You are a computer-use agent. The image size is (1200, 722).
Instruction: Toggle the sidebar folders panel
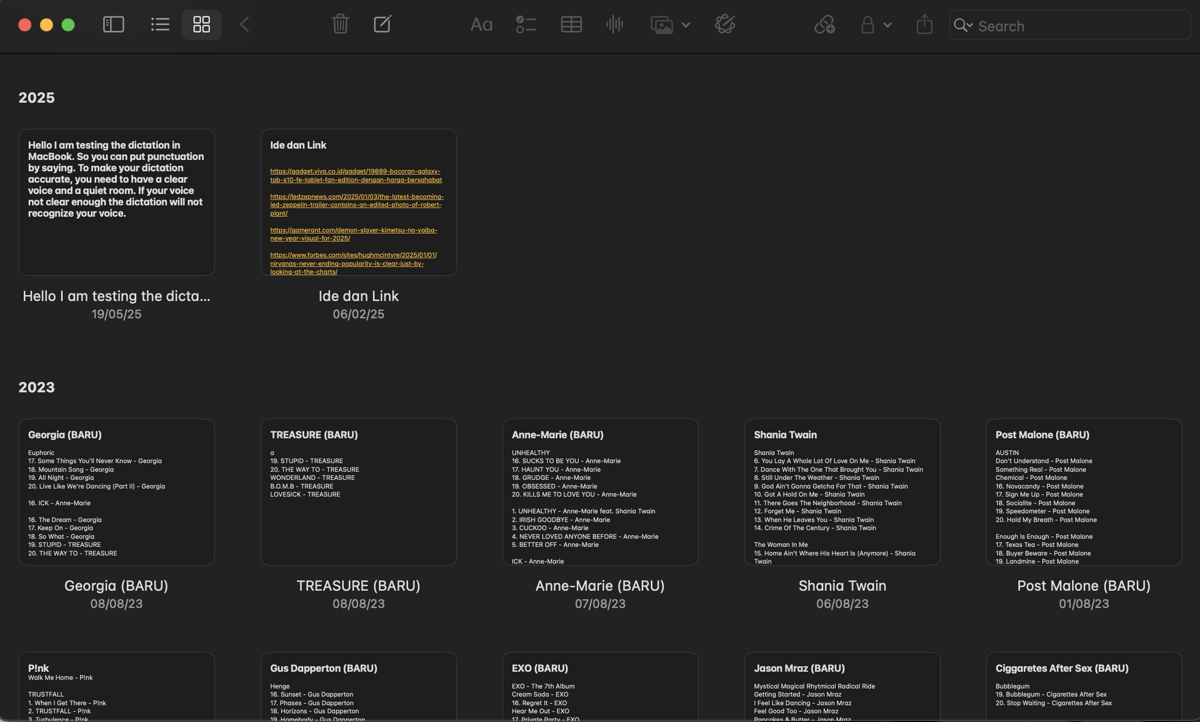114,25
